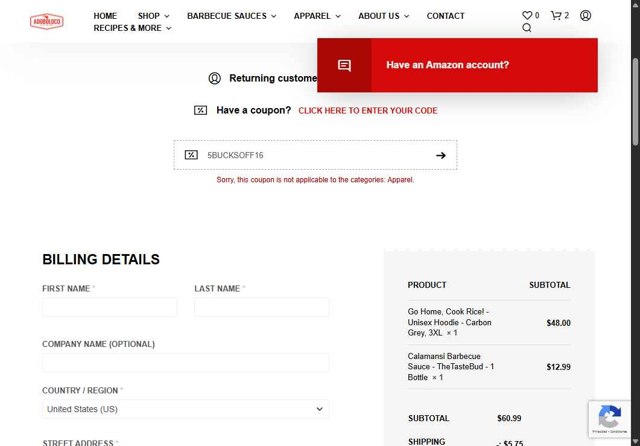Expand Barbecue Sauces dropdown chevron

273,16
